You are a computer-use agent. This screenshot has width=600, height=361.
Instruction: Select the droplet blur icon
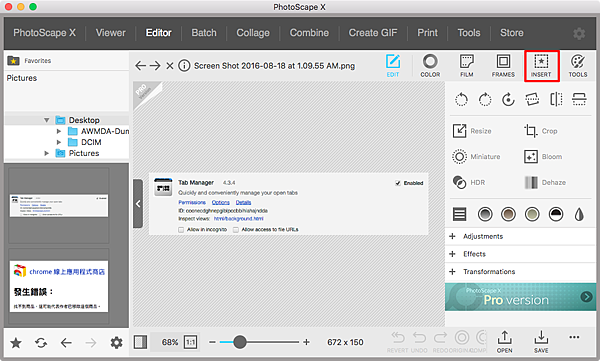(579, 214)
